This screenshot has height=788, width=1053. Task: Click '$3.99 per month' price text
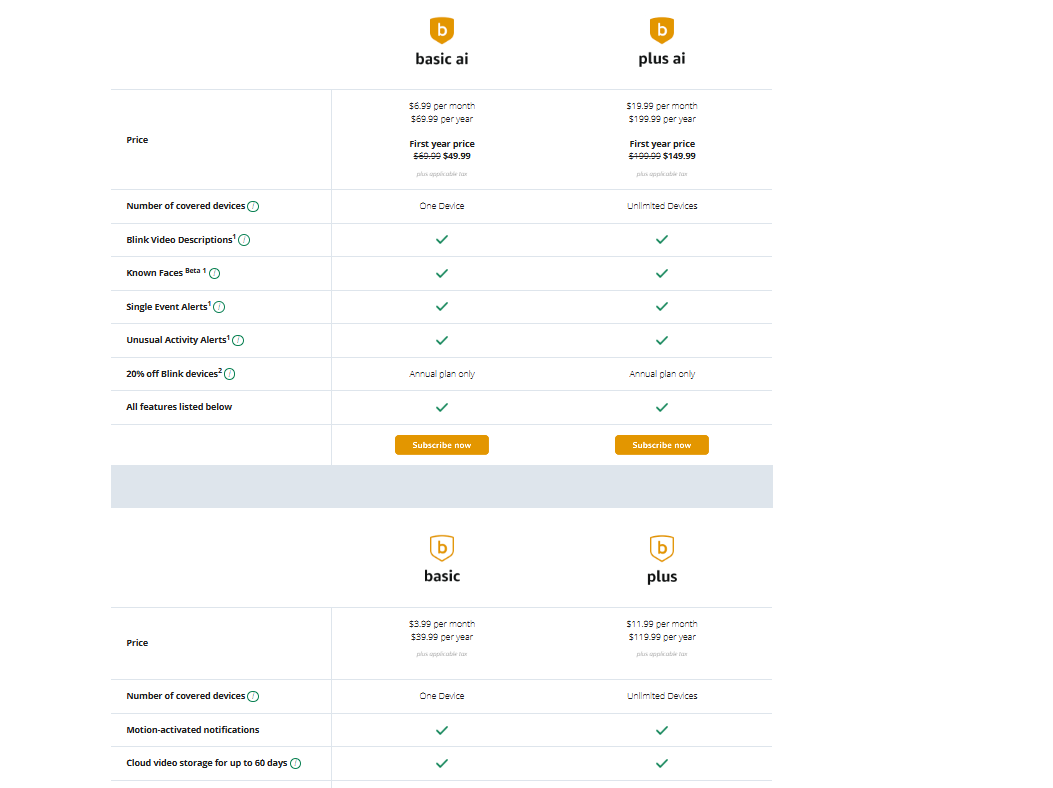click(442, 624)
